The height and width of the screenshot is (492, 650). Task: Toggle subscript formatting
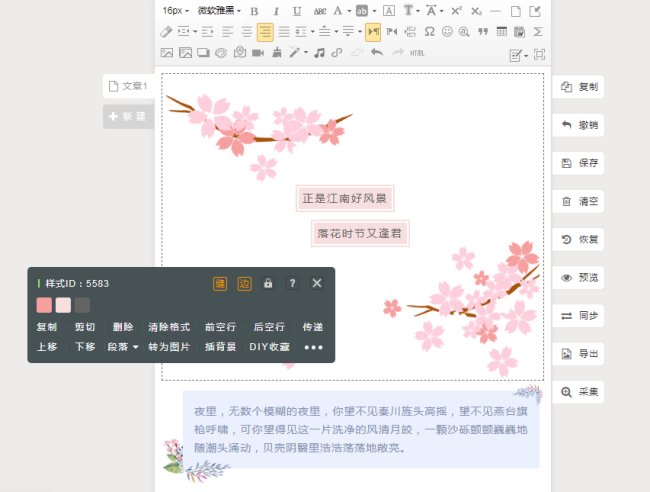pos(476,11)
